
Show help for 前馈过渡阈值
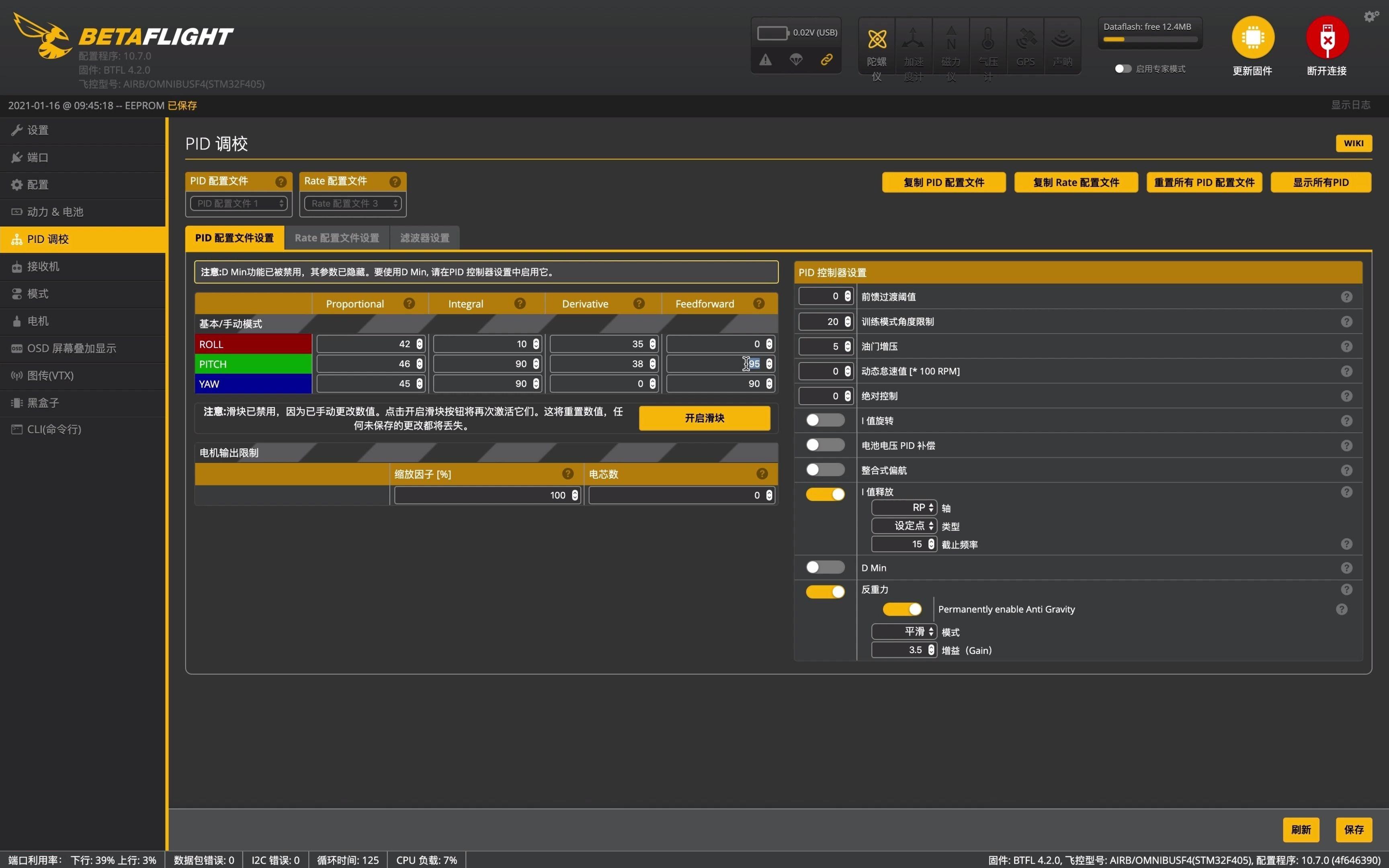[x=1346, y=297]
